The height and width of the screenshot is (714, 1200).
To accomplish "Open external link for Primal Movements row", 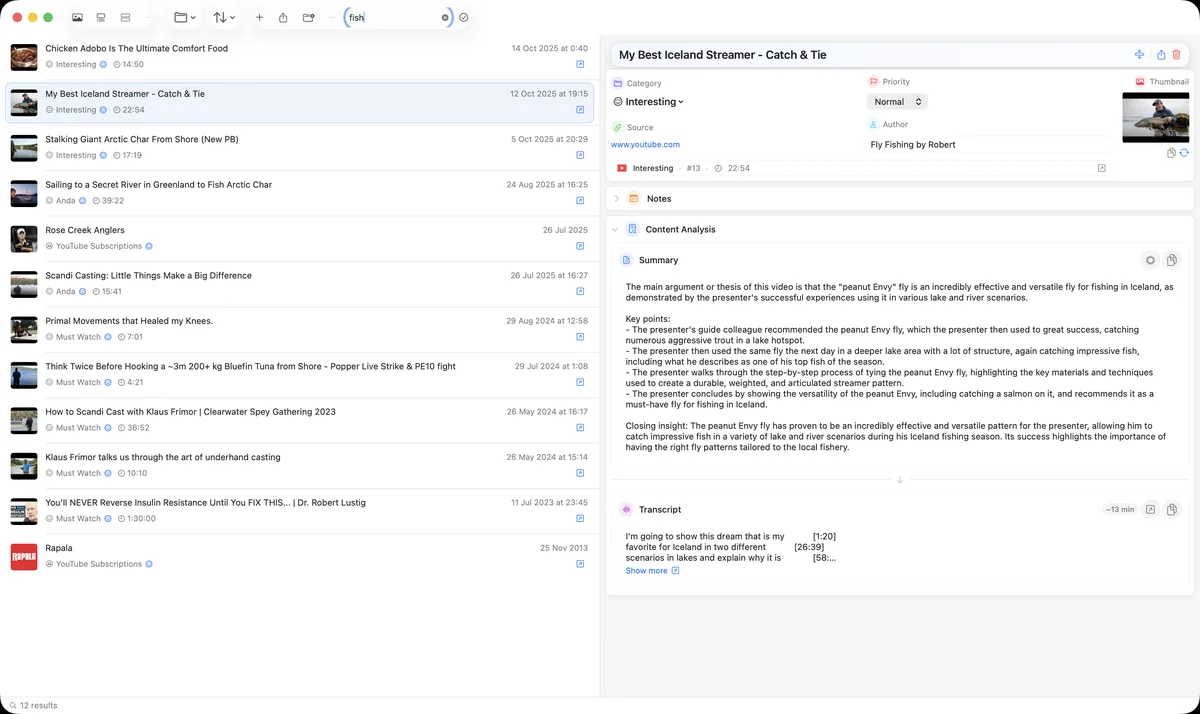I will [580, 337].
